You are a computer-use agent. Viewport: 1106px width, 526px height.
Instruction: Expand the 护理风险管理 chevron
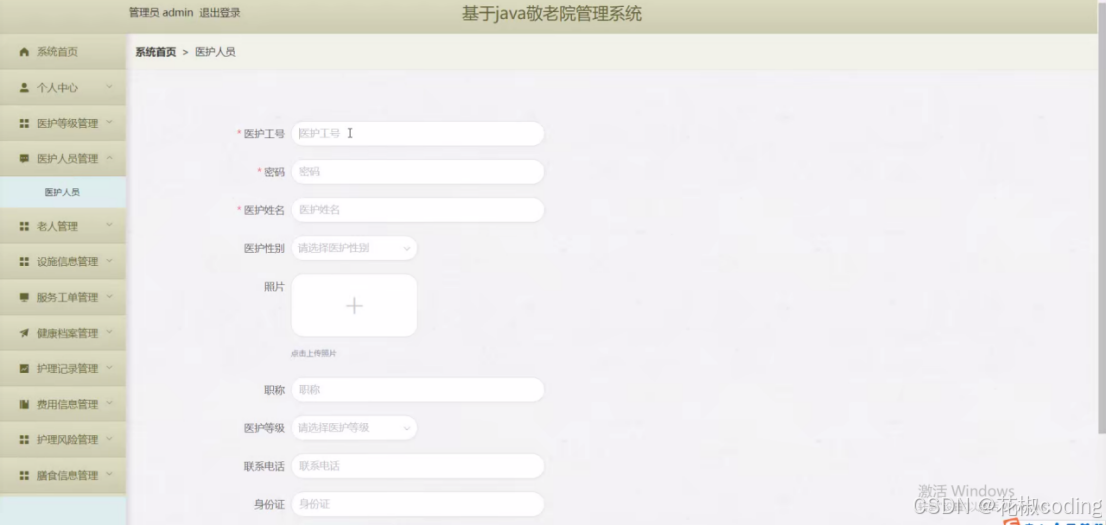pos(109,439)
